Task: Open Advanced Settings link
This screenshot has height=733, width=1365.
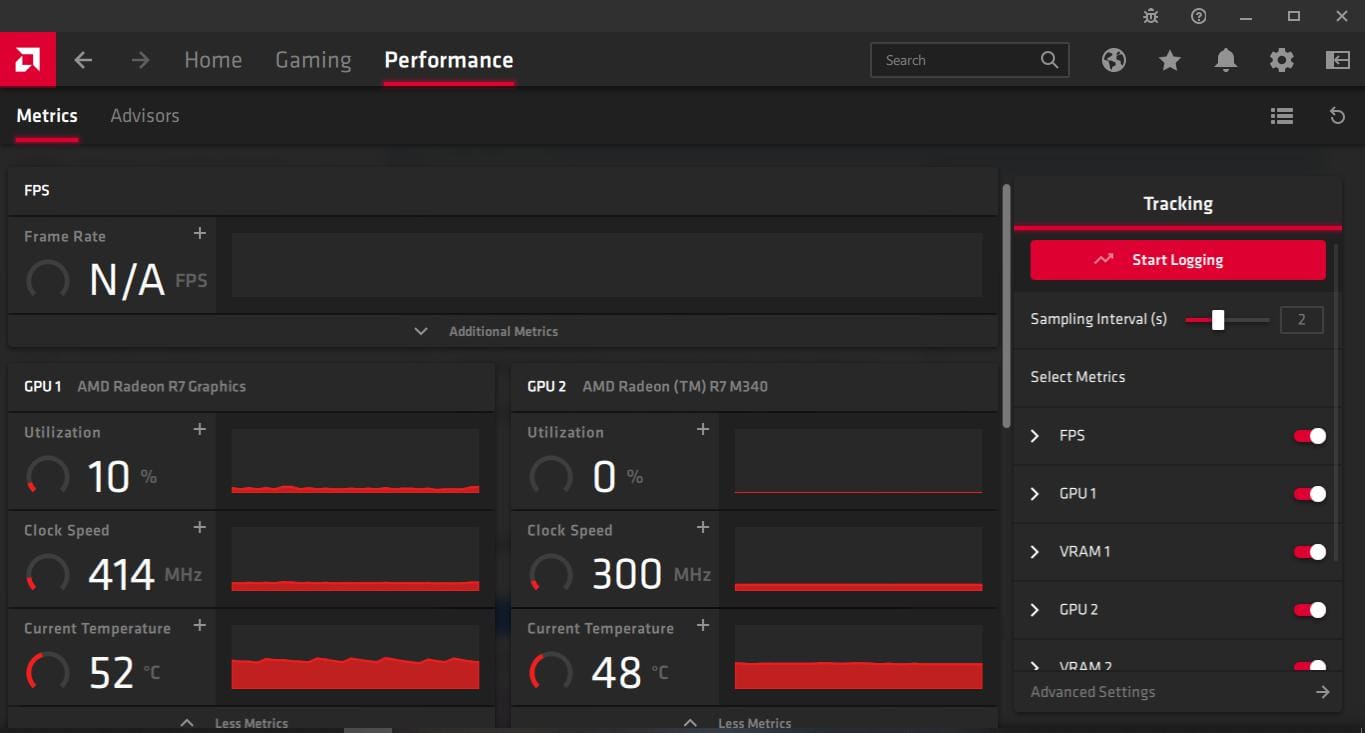Action: coord(1093,692)
